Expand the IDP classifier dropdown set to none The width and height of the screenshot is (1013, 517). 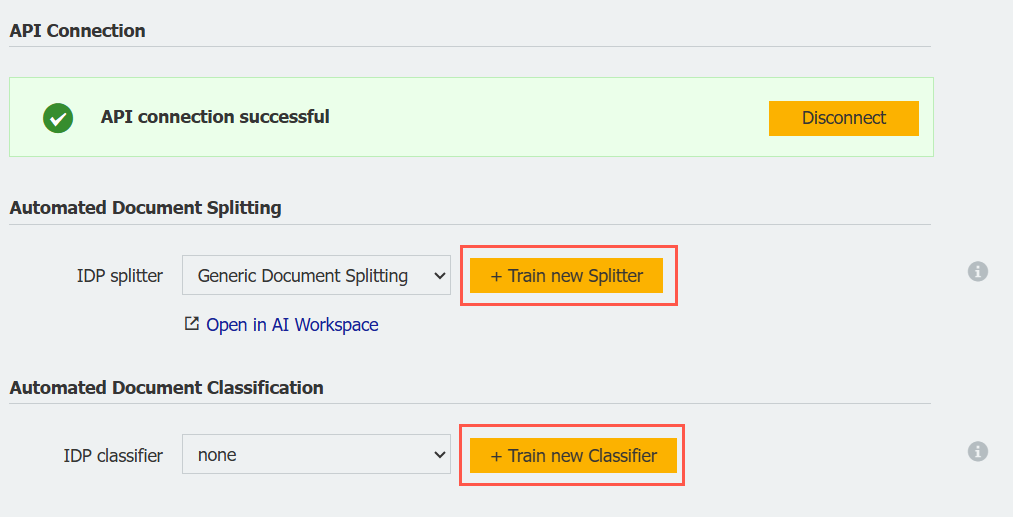pyautogui.click(x=316, y=455)
